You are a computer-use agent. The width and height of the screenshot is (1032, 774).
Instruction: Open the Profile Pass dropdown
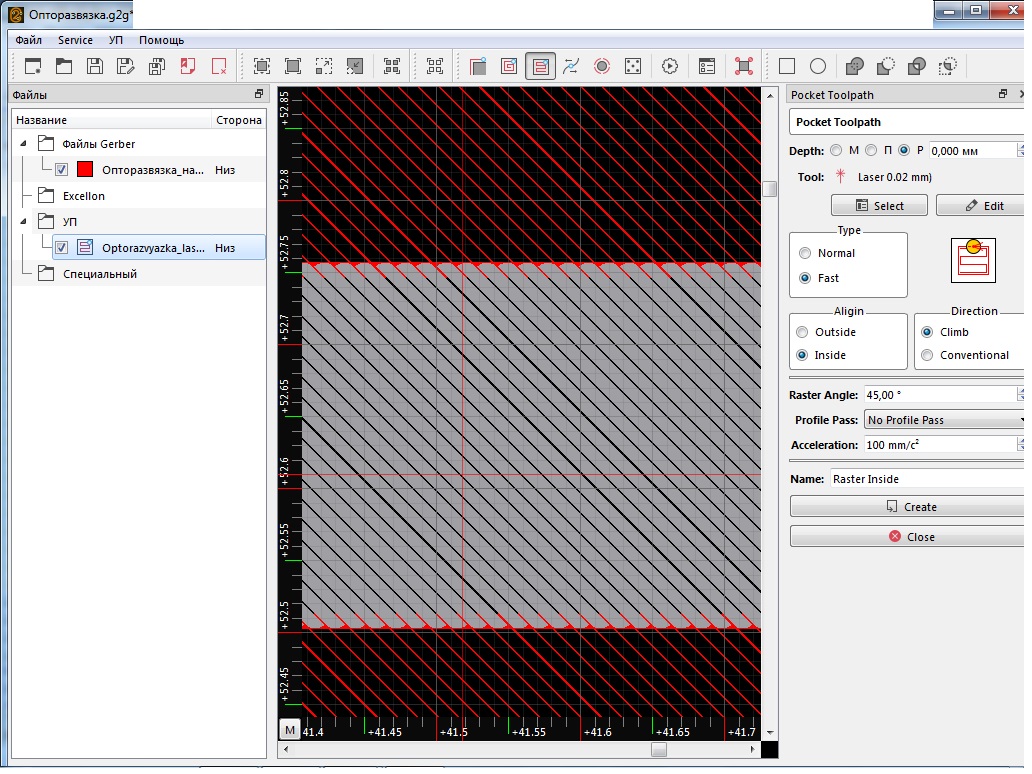click(x=945, y=420)
